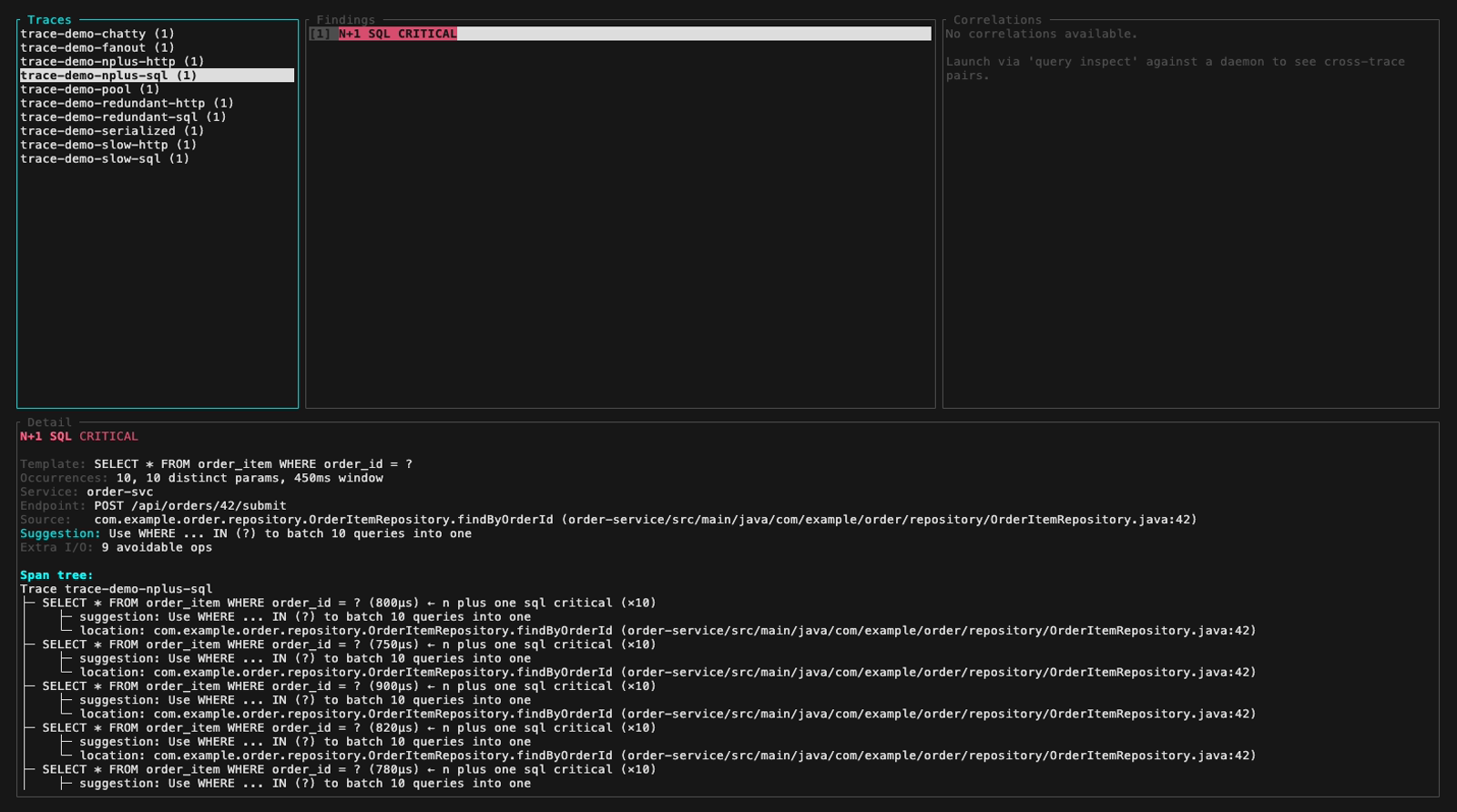Click the 'Span tree:' heading
Screen dimensions: 1457x812
pyautogui.click(x=56, y=575)
